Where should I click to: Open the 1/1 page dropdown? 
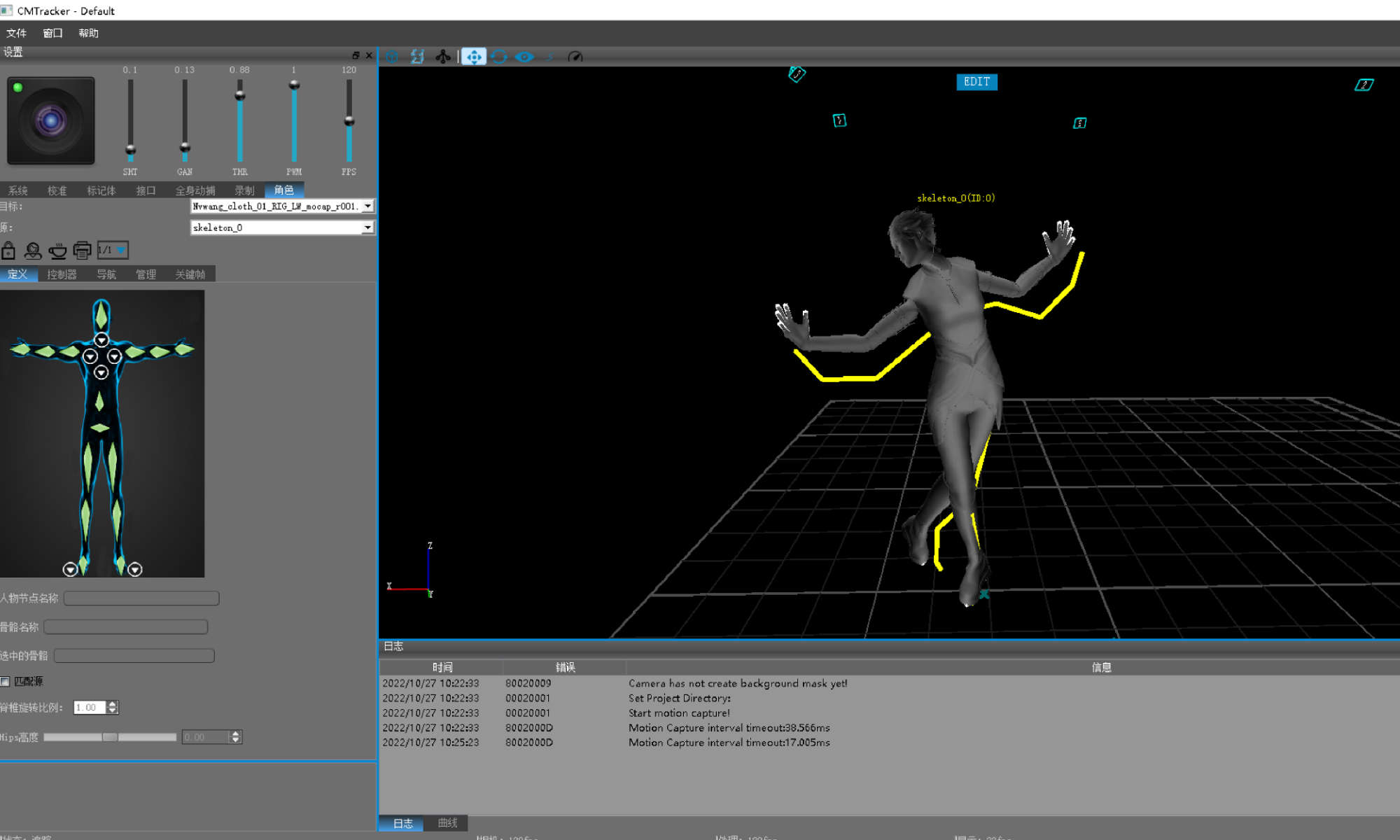click(x=122, y=250)
